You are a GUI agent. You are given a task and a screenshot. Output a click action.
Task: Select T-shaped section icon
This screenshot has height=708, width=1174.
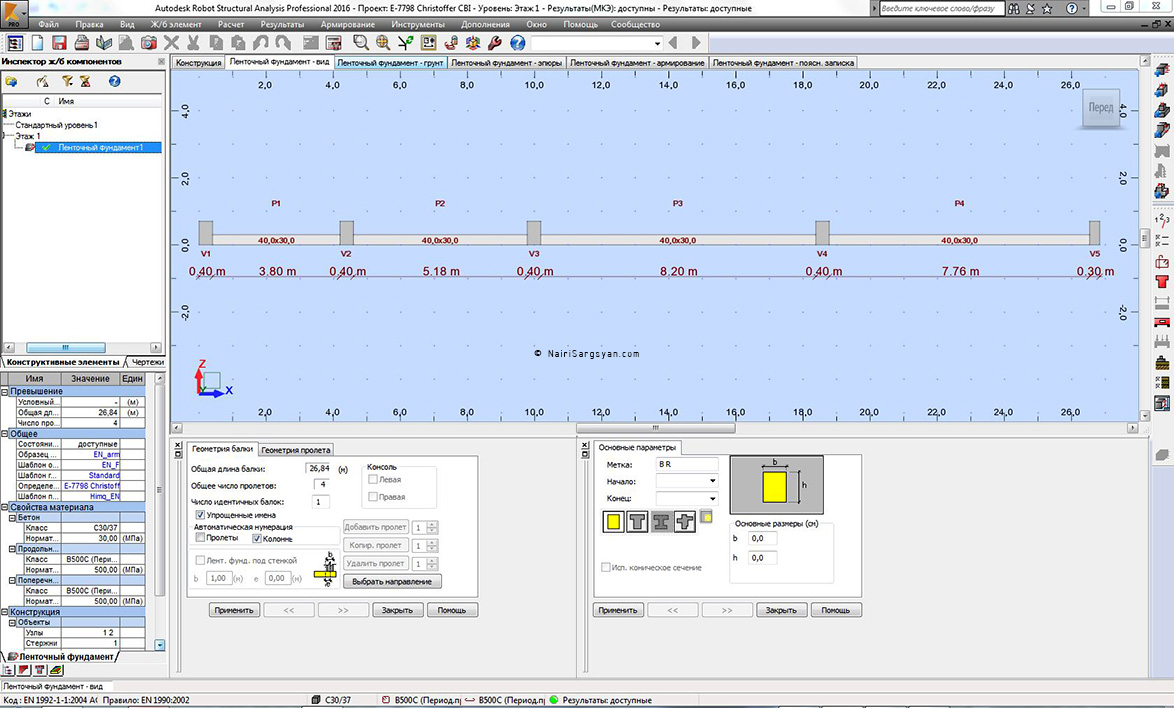pos(637,522)
